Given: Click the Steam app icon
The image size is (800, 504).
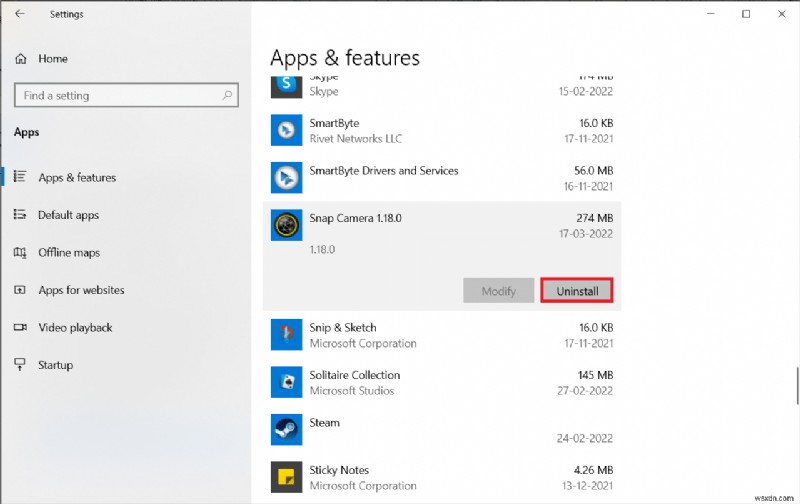Looking at the screenshot, I should pos(287,430).
